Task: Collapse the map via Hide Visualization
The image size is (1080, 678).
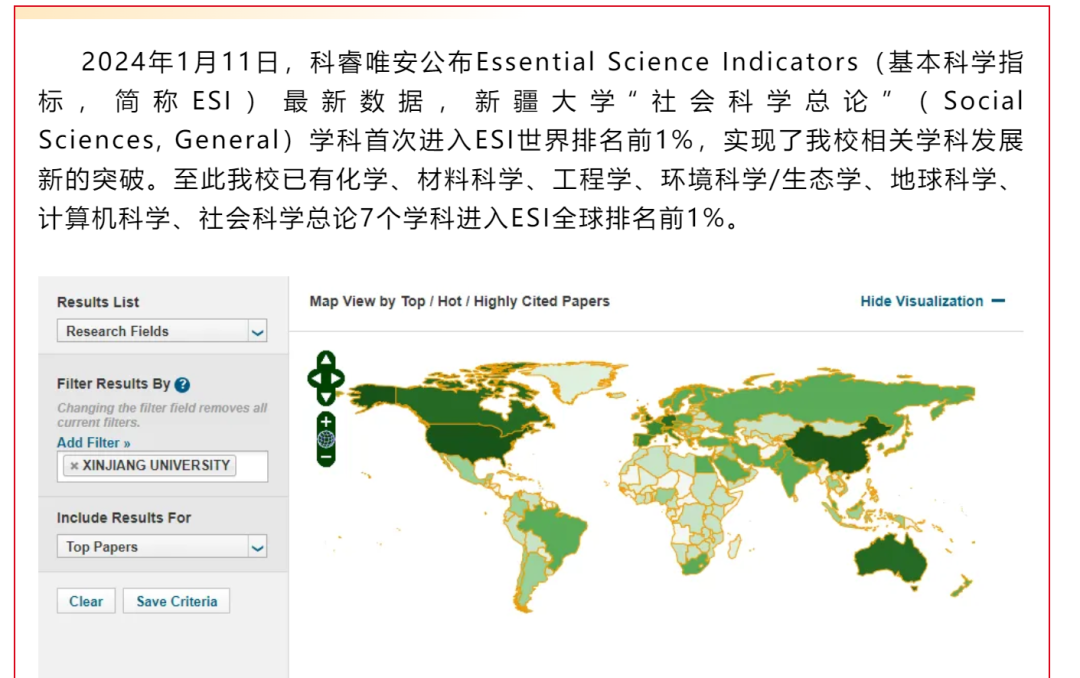Action: 932,301
